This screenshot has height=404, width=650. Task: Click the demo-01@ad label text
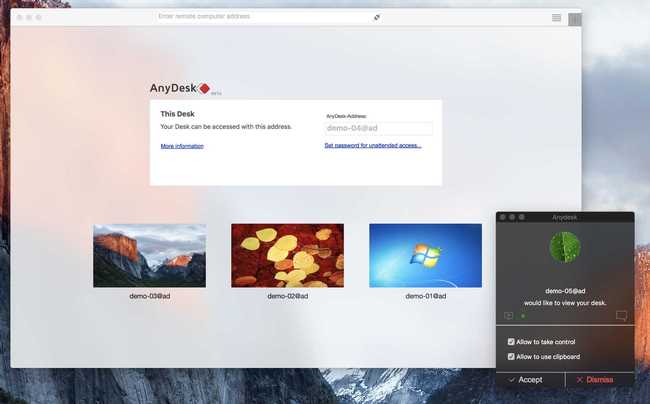[426, 296]
